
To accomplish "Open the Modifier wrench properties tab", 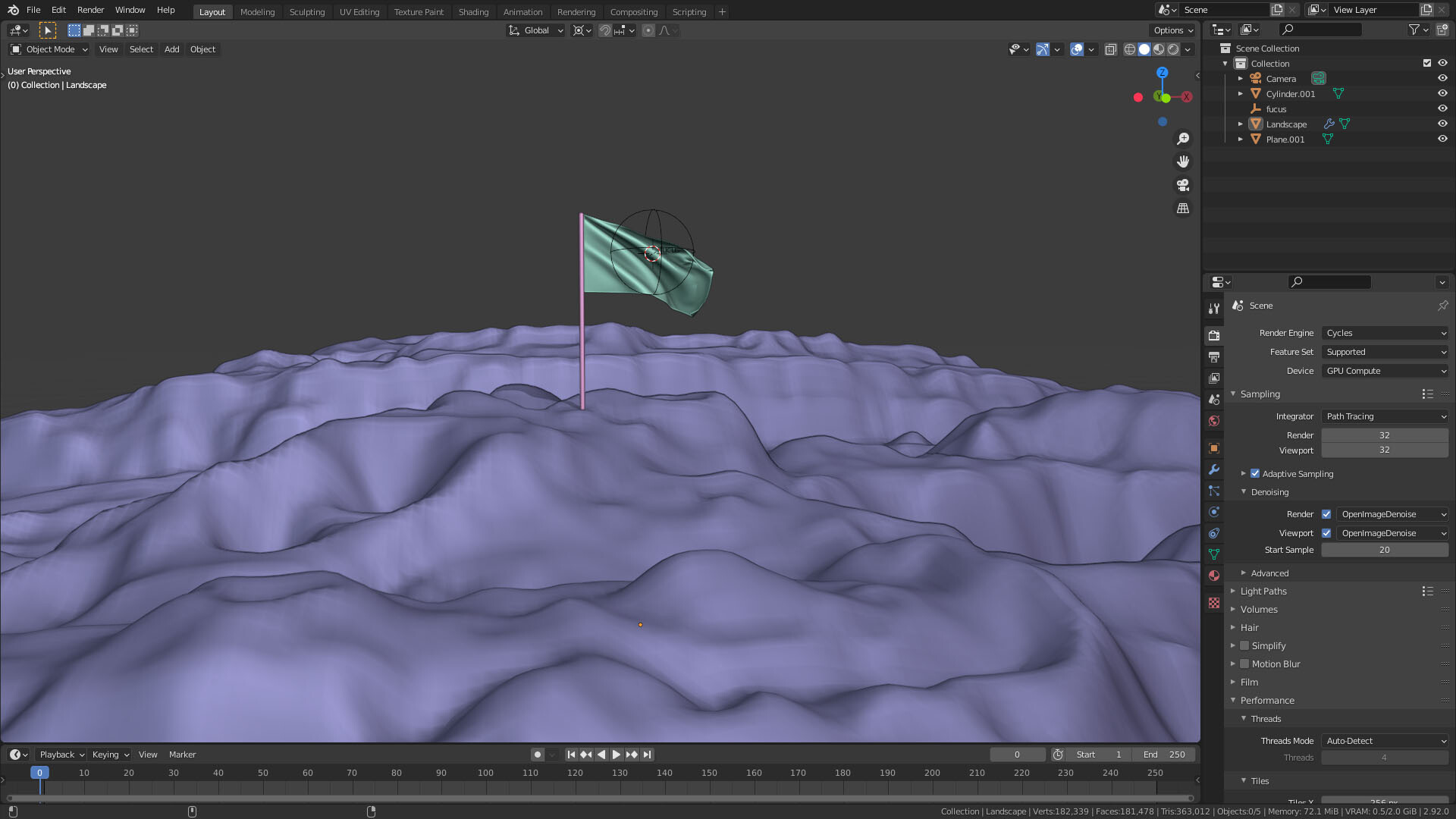I will [1214, 469].
